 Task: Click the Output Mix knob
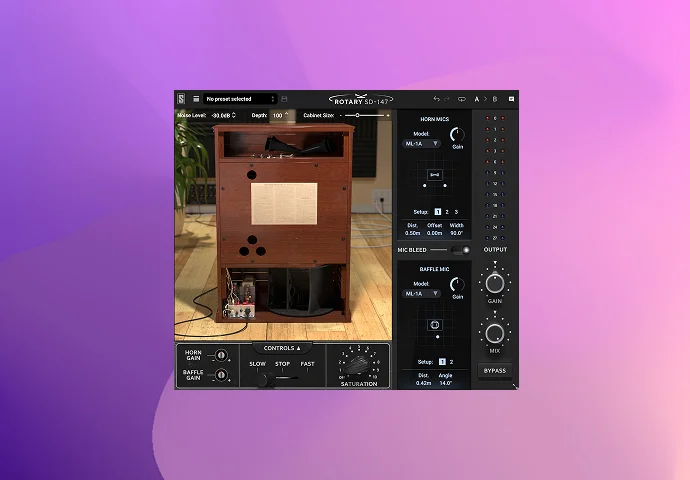coord(495,333)
